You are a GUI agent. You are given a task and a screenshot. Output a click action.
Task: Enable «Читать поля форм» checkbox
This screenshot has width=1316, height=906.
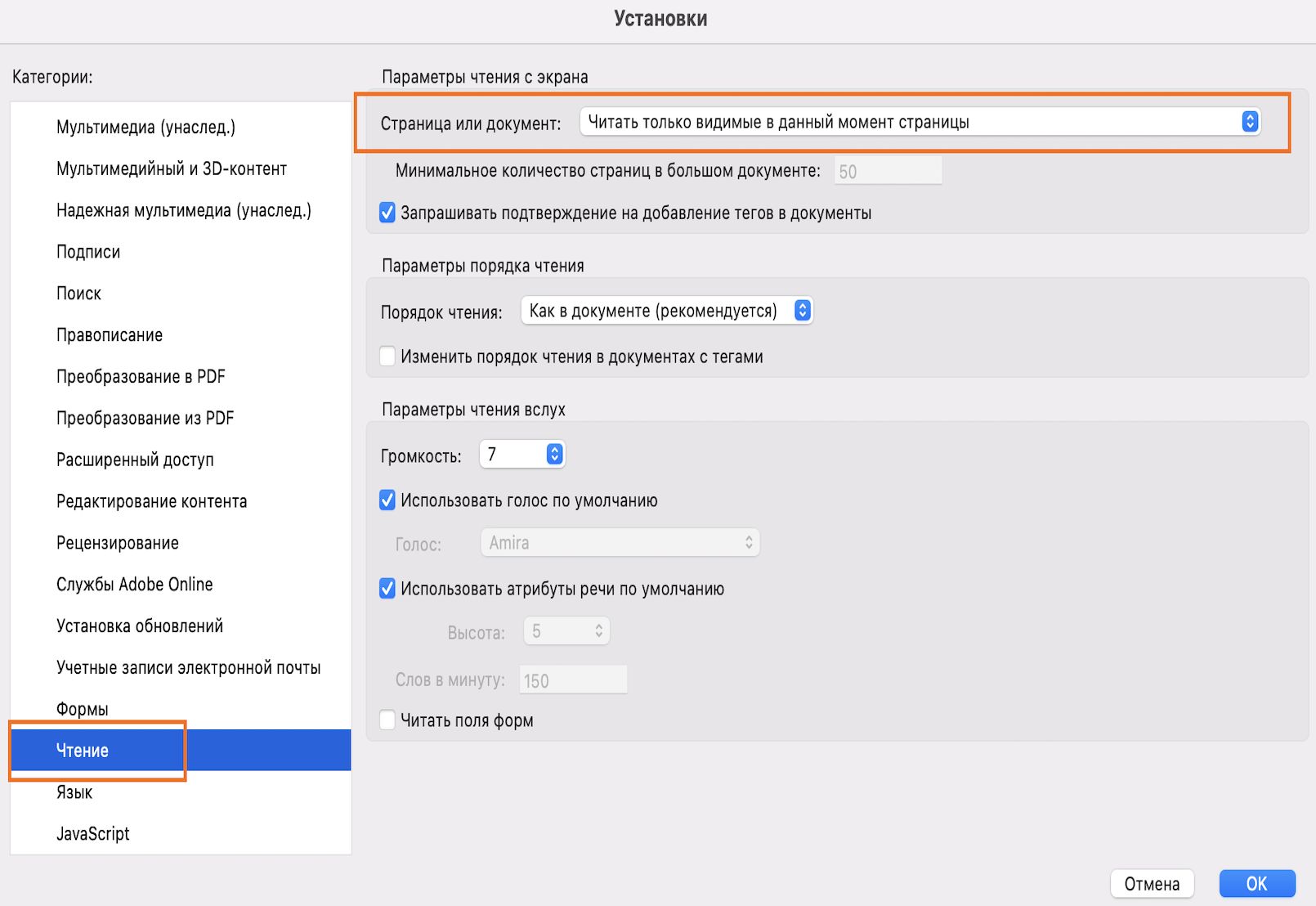pos(388,720)
